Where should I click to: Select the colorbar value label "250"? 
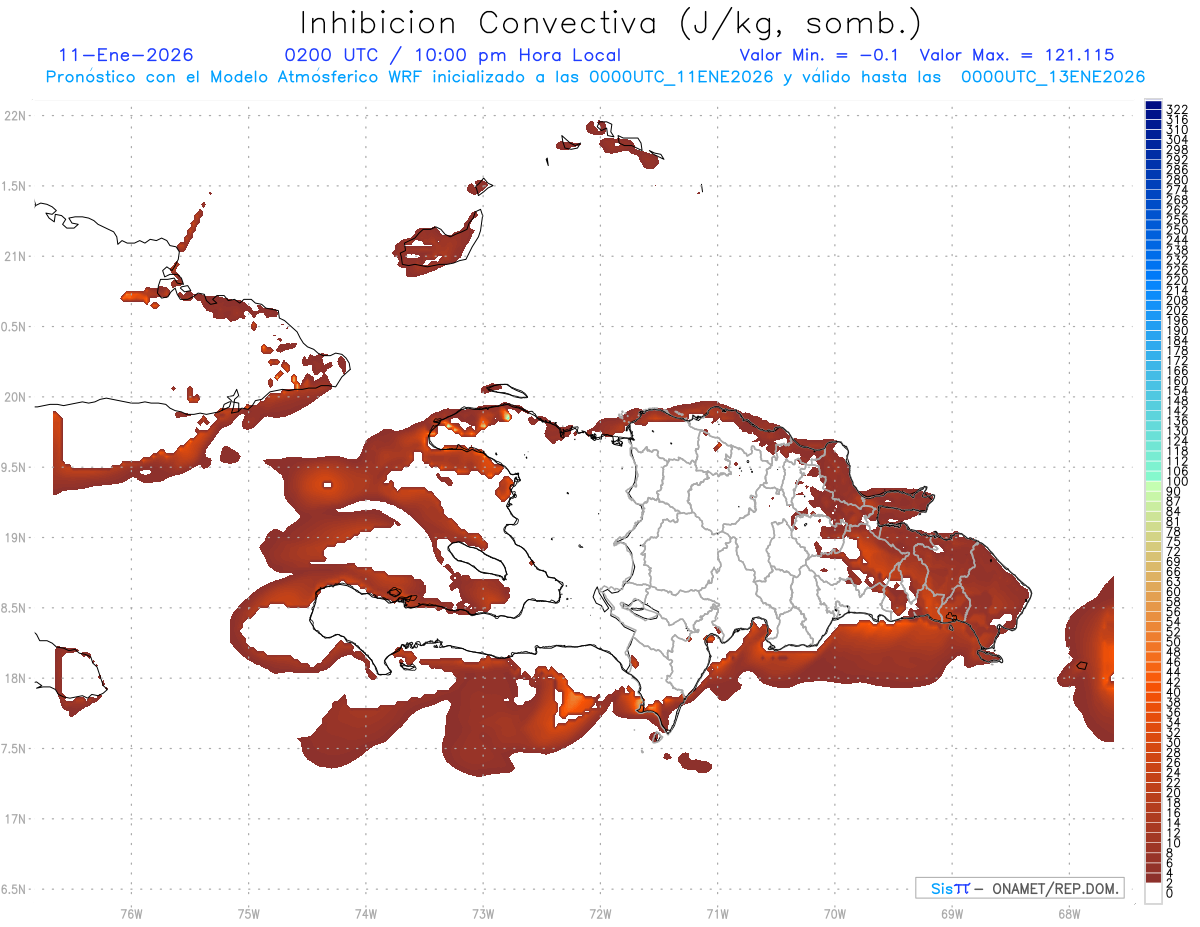click(x=1177, y=230)
